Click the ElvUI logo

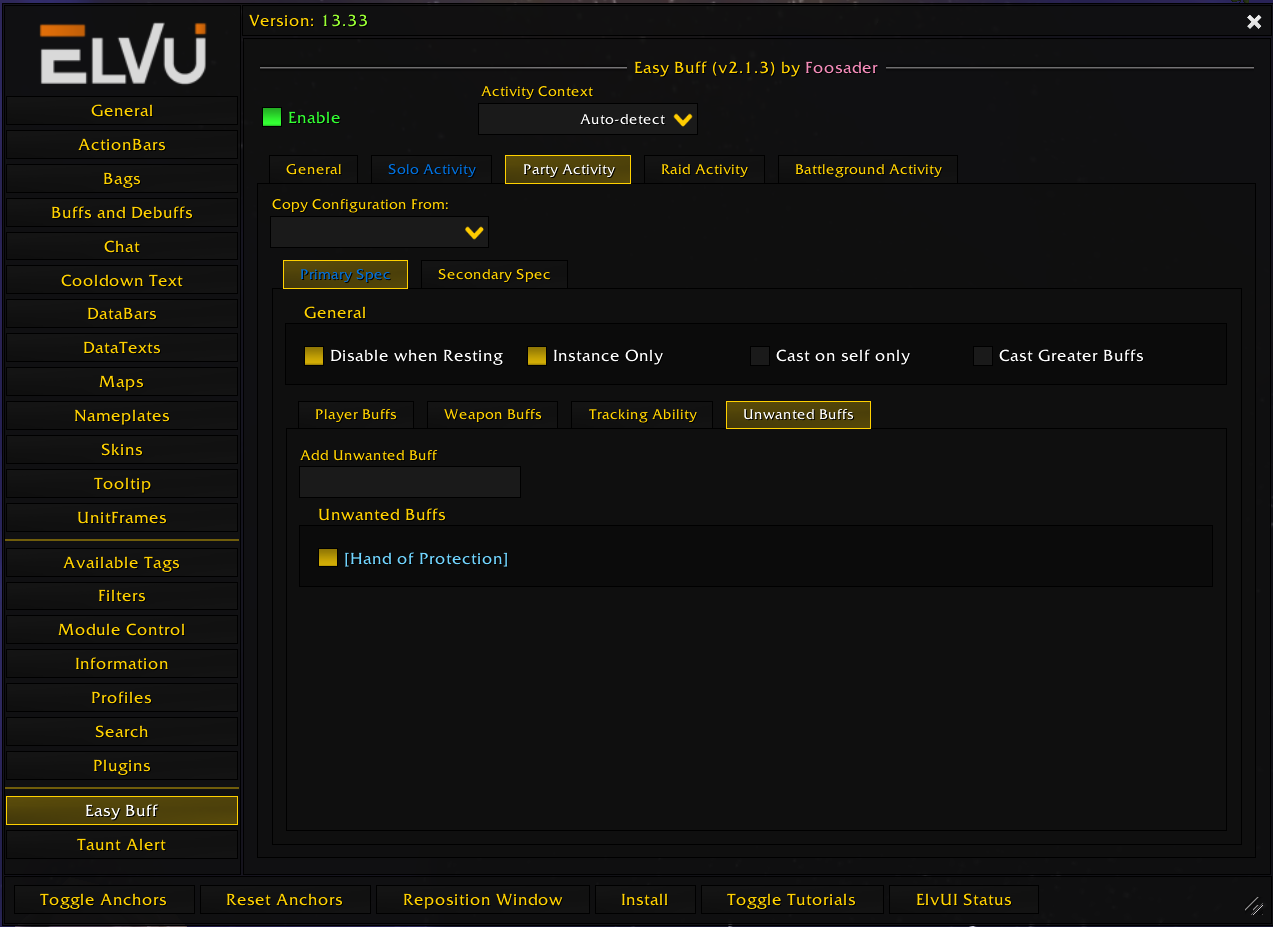[122, 52]
